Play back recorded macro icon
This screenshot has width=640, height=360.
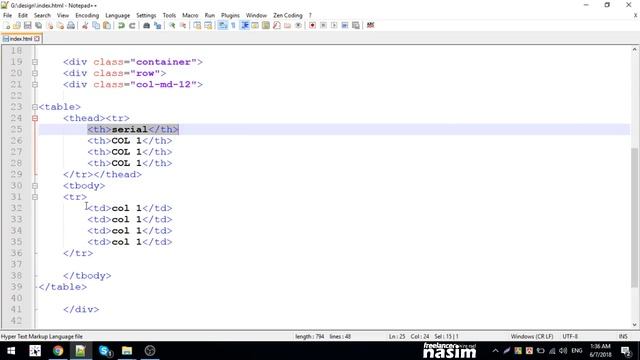point(334,25)
